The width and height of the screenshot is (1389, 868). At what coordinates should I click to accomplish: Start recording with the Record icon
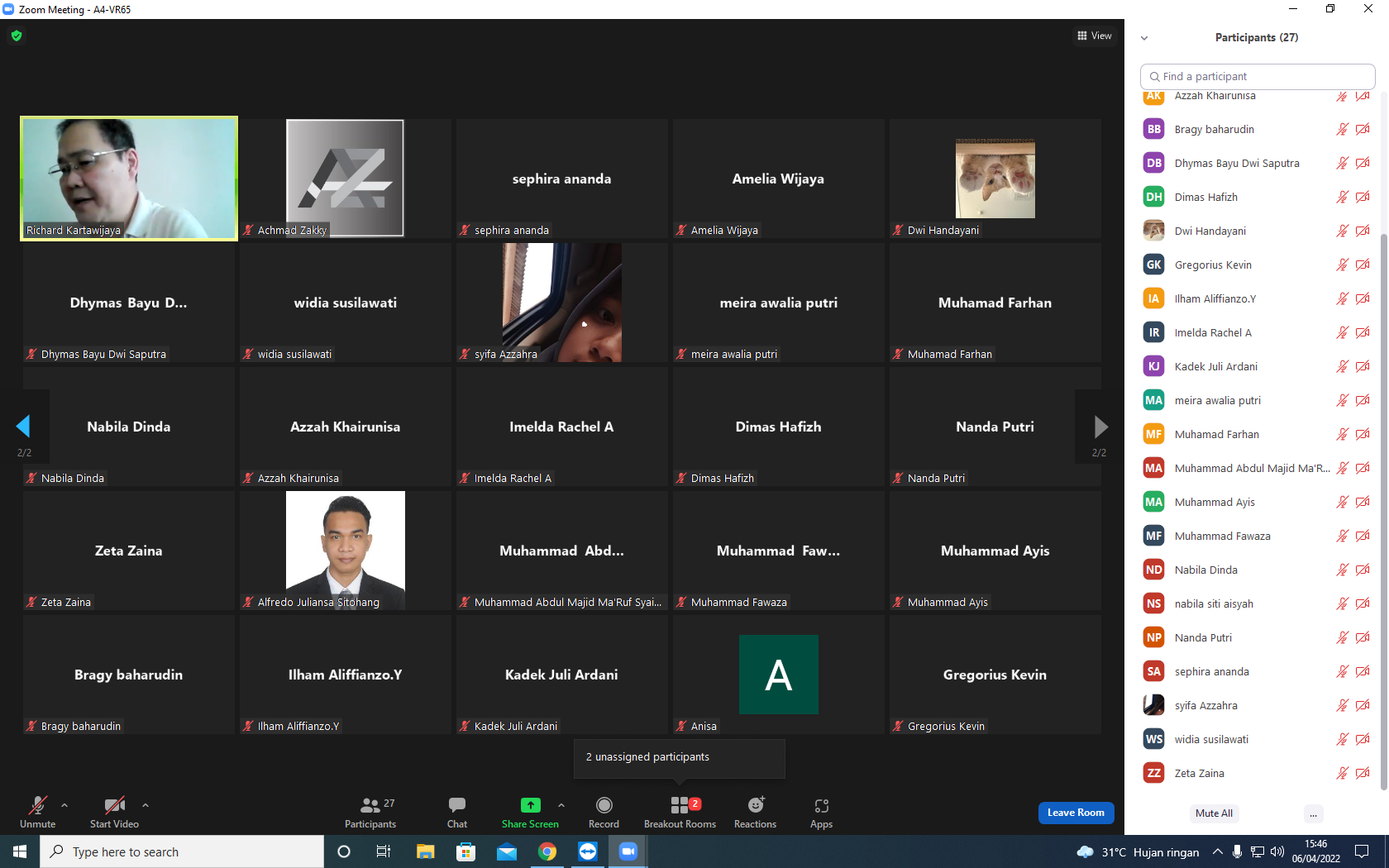tap(604, 805)
